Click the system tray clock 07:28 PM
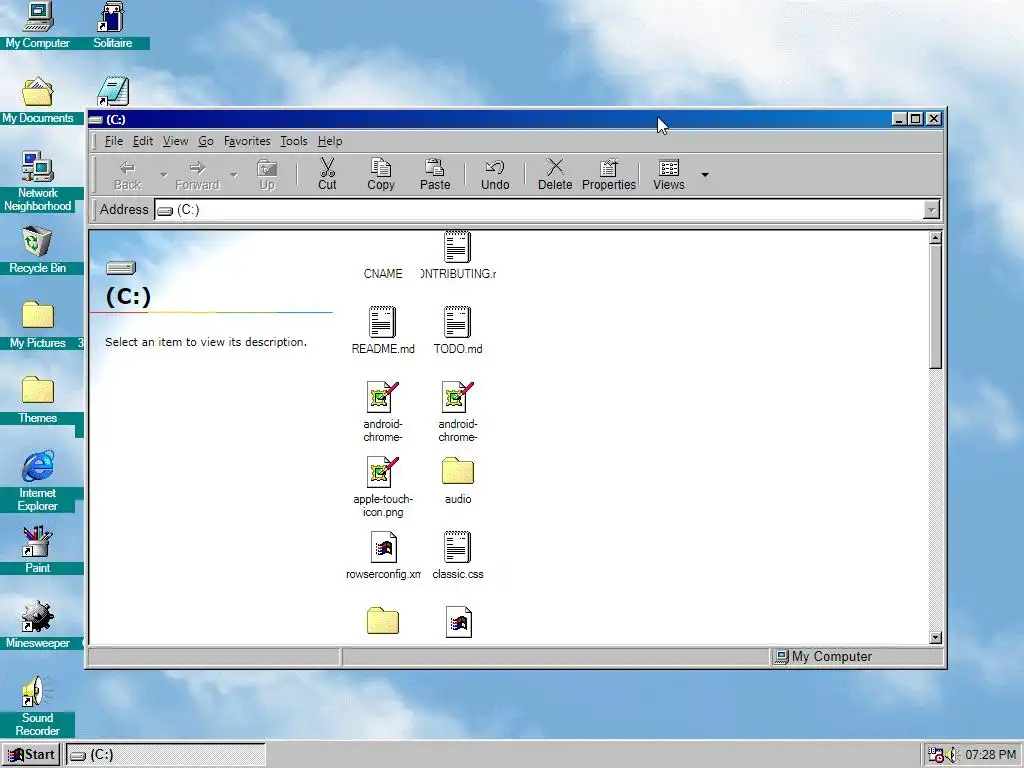Image resolution: width=1024 pixels, height=768 pixels. [990, 755]
